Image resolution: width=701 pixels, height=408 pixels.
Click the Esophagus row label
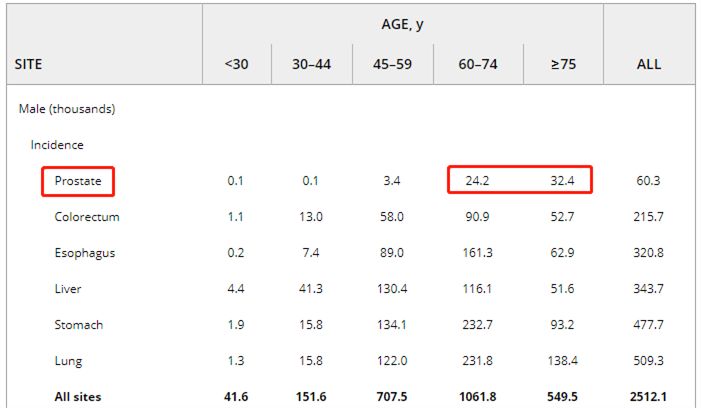(85, 253)
